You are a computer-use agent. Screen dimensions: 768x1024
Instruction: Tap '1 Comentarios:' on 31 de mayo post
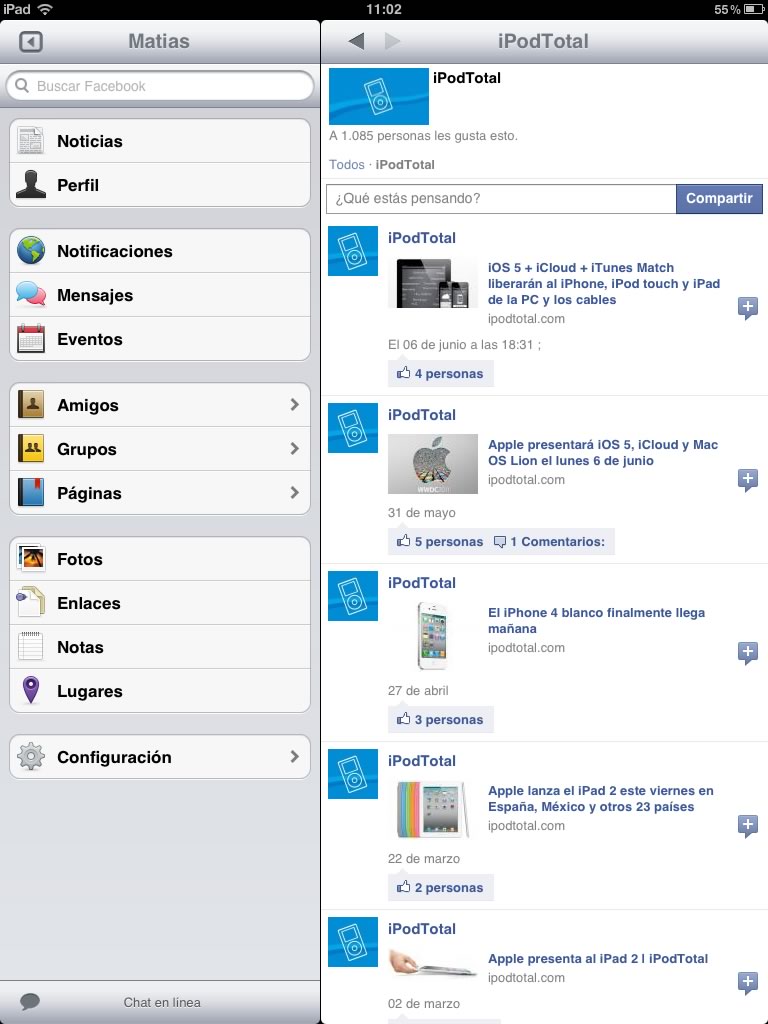tap(549, 541)
